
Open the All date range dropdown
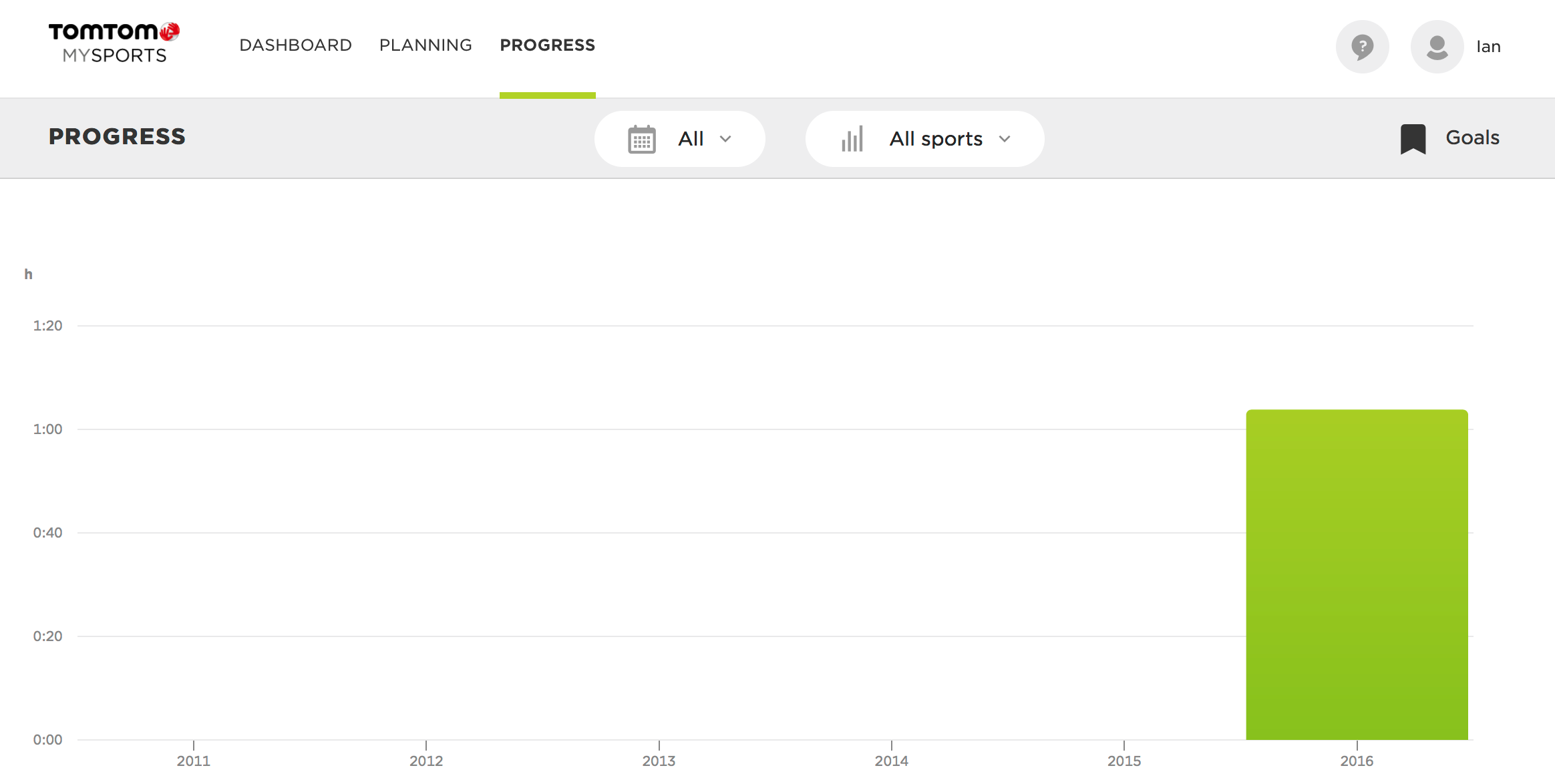pyautogui.click(x=691, y=139)
